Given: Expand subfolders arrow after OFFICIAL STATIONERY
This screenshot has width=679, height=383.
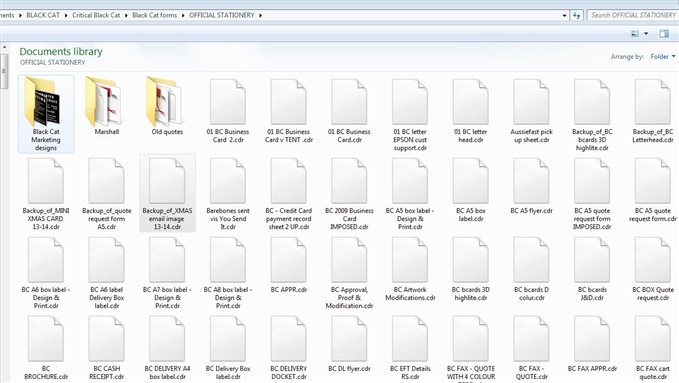Looking at the screenshot, I should click(260, 15).
